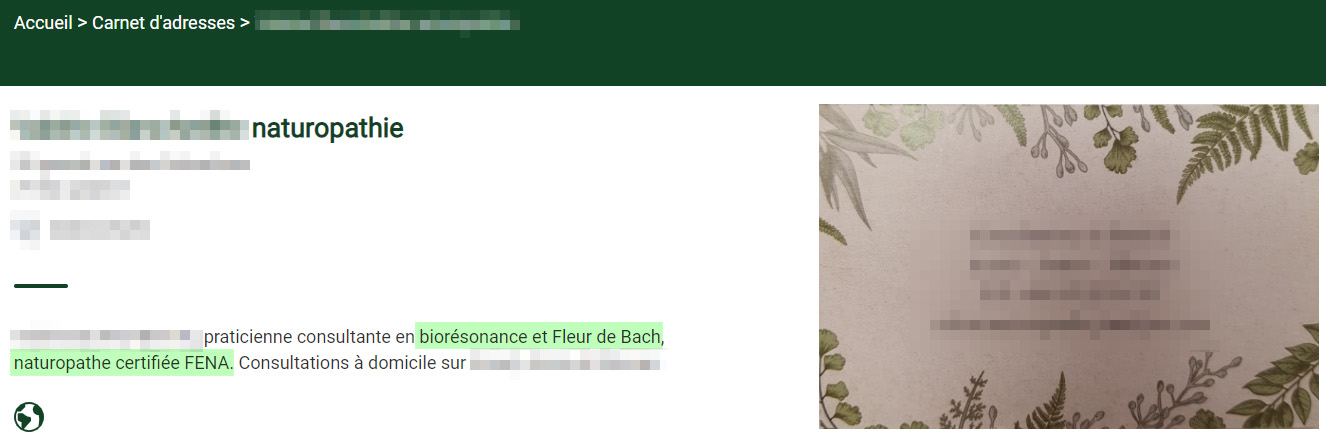This screenshot has height=444, width=1326.
Task: Click the phrase Consultations à domicile sur
Action: (x=352, y=362)
